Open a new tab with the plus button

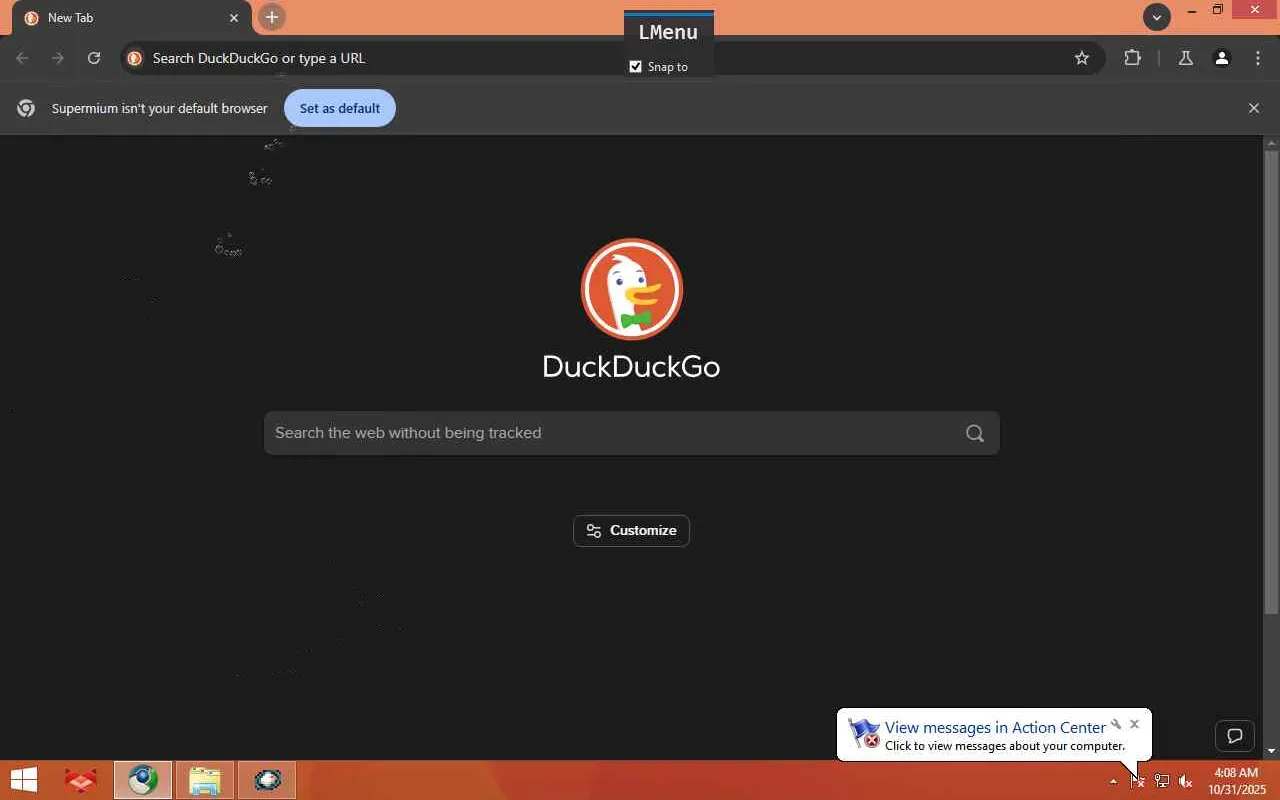[x=271, y=17]
